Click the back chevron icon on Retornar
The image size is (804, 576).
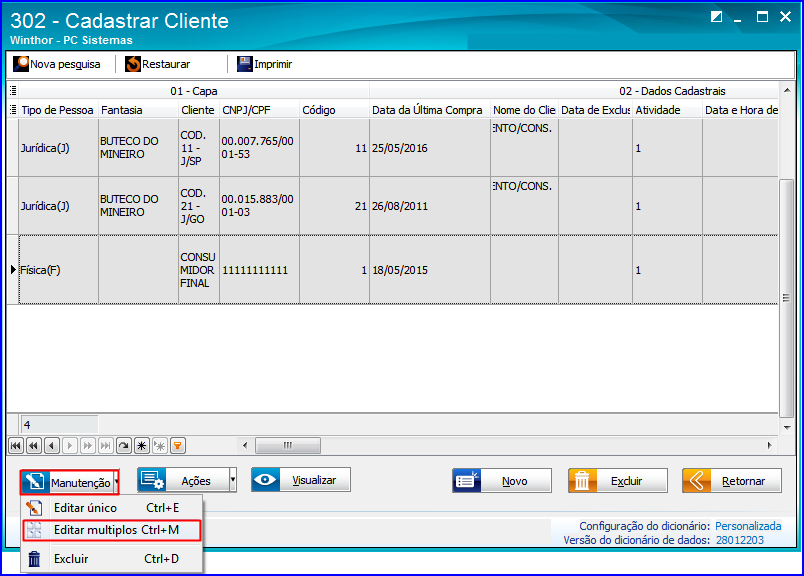tap(696, 481)
